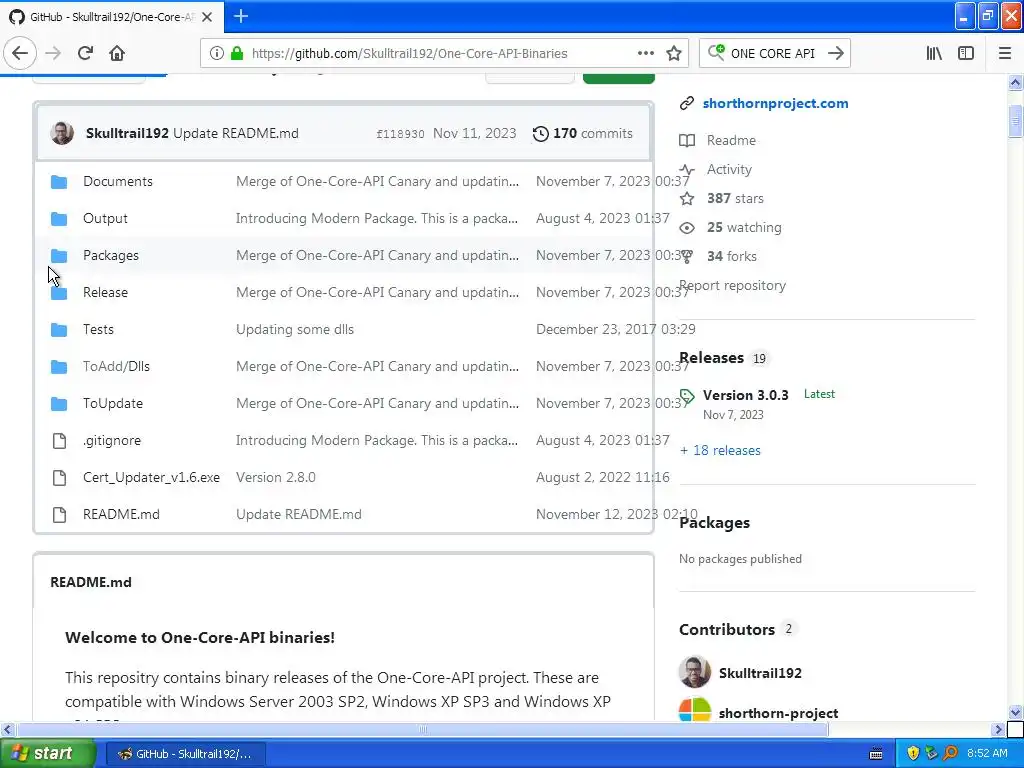
Task: Focus the ONE CORE API search box
Action: 773,54
